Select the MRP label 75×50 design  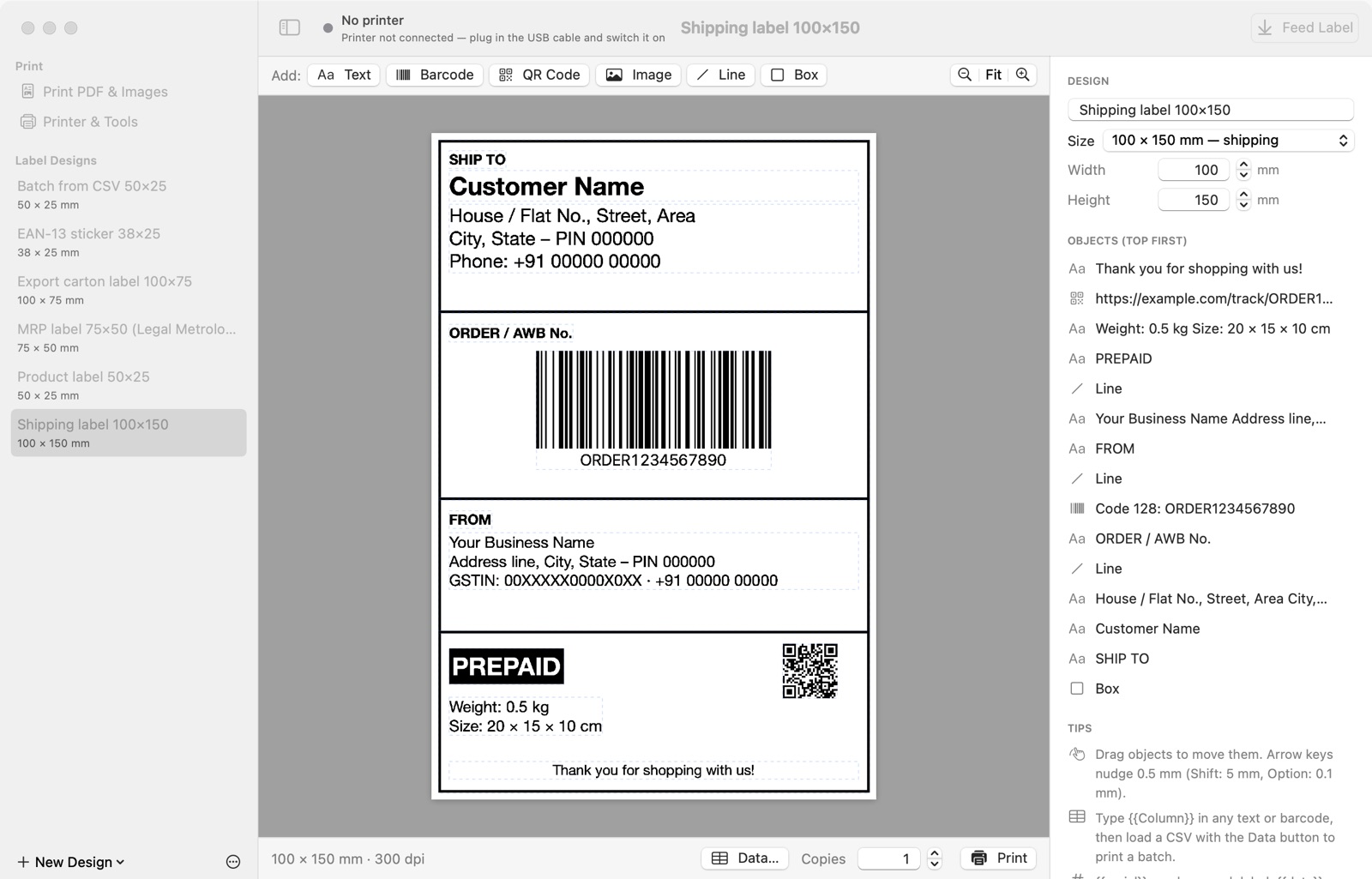pyautogui.click(x=129, y=338)
